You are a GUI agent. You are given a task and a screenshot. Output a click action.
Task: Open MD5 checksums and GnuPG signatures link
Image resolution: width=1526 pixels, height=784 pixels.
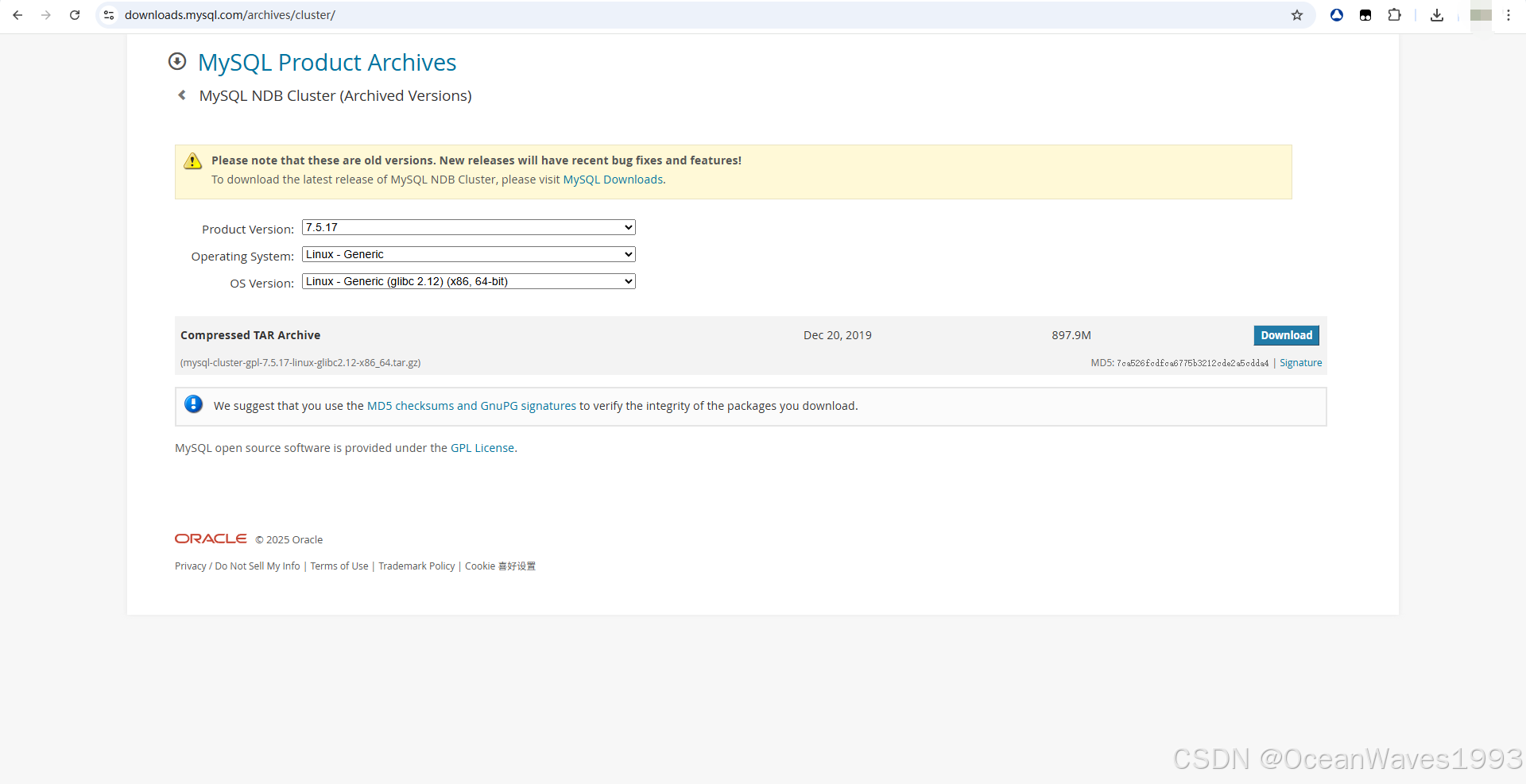[471, 406]
